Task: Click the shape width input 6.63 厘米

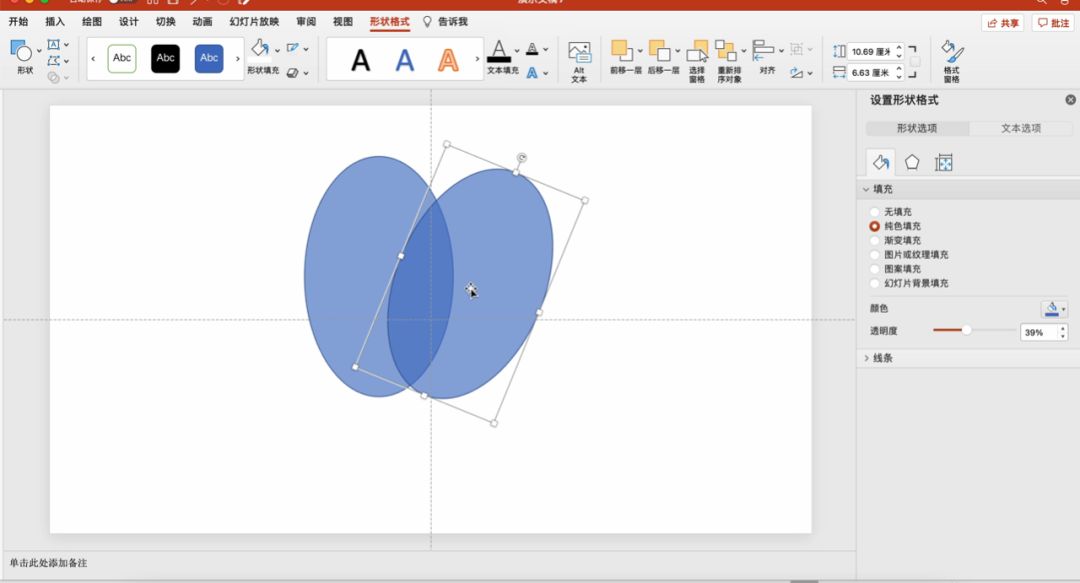Action: click(871, 72)
